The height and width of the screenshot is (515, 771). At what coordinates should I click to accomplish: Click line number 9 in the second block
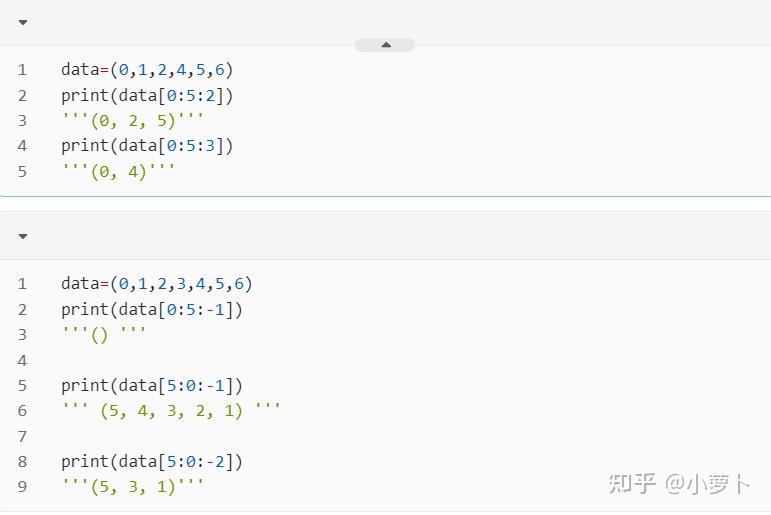point(22,487)
